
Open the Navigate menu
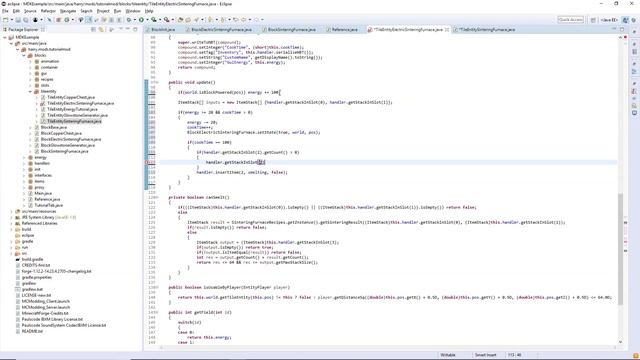coord(68,11)
